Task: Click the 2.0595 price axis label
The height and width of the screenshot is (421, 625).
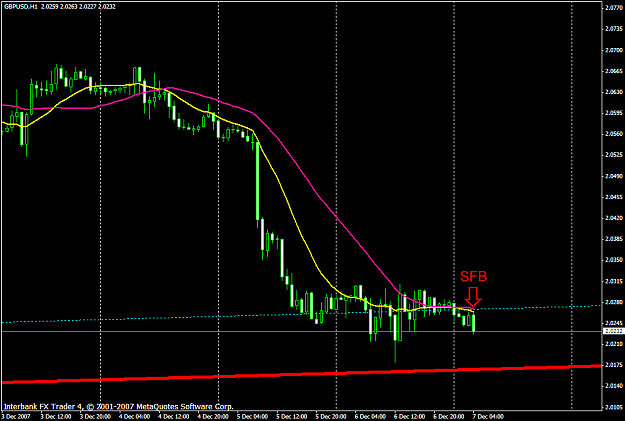Action: (614, 113)
